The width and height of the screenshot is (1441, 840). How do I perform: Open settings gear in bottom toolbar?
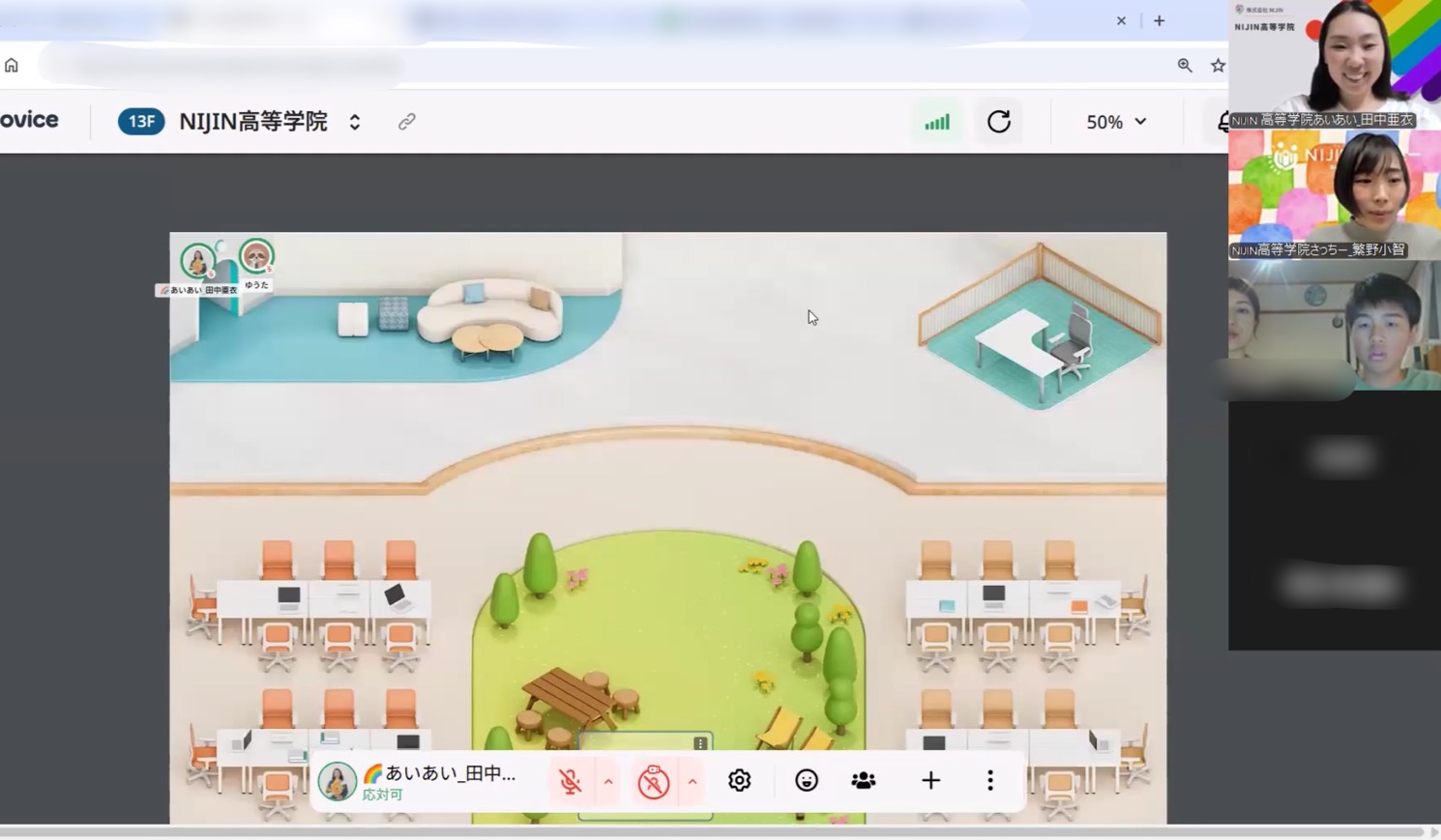[740, 780]
